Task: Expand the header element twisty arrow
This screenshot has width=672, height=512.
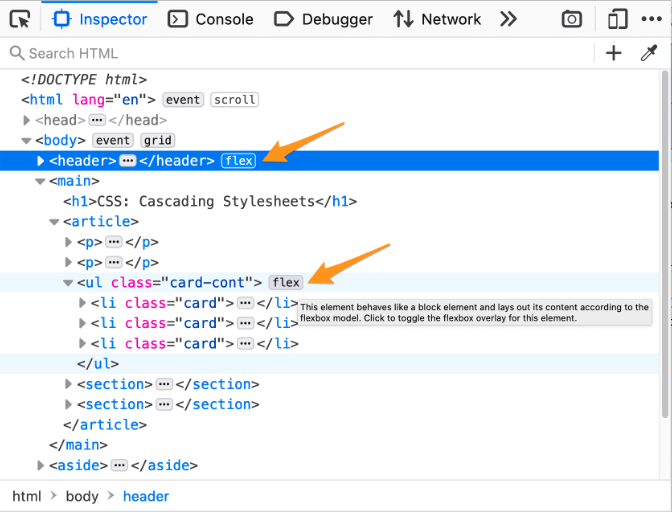Action: pos(41,161)
